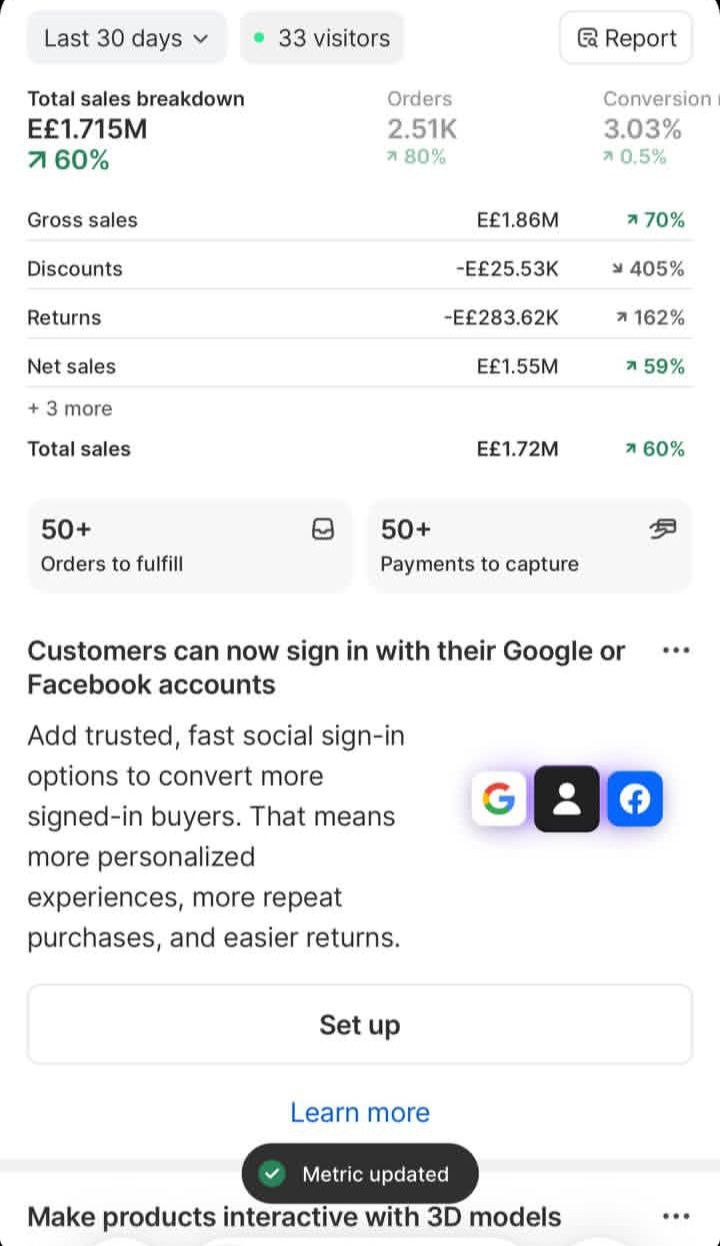Click the Google sign-in icon
The image size is (720, 1246).
click(x=499, y=798)
